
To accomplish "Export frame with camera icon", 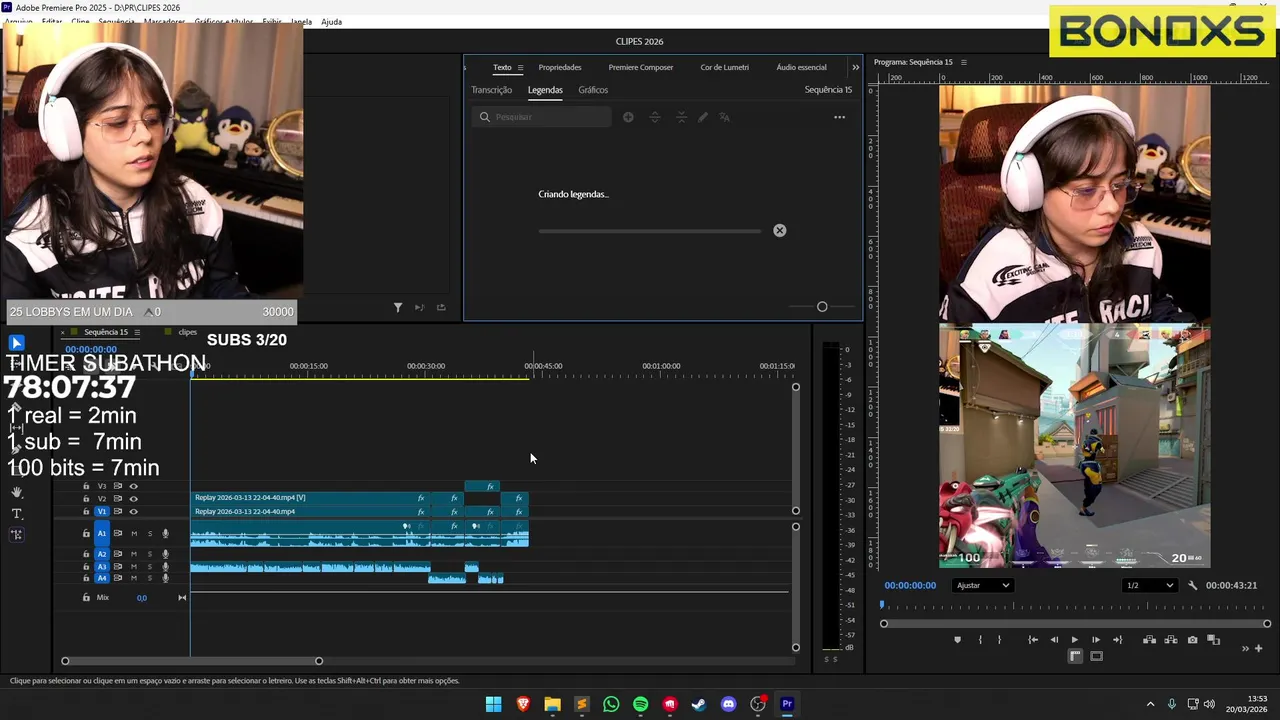I will (x=1192, y=640).
